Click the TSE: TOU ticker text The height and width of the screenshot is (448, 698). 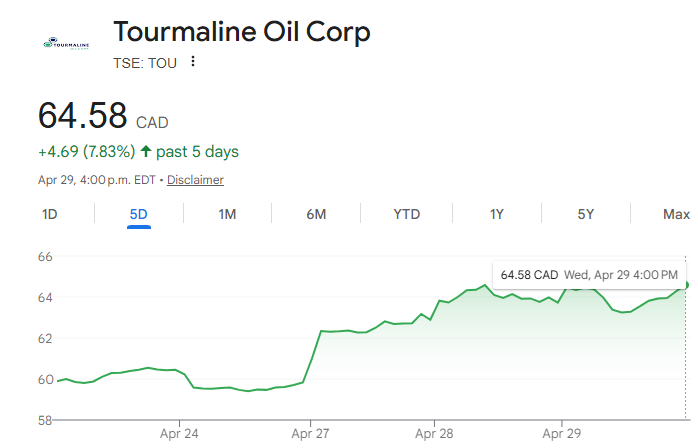coord(145,63)
